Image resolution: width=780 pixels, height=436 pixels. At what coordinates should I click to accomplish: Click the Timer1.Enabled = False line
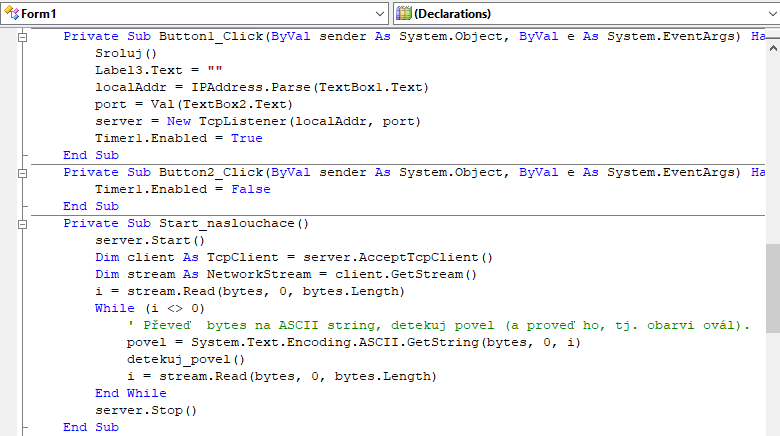pos(182,189)
